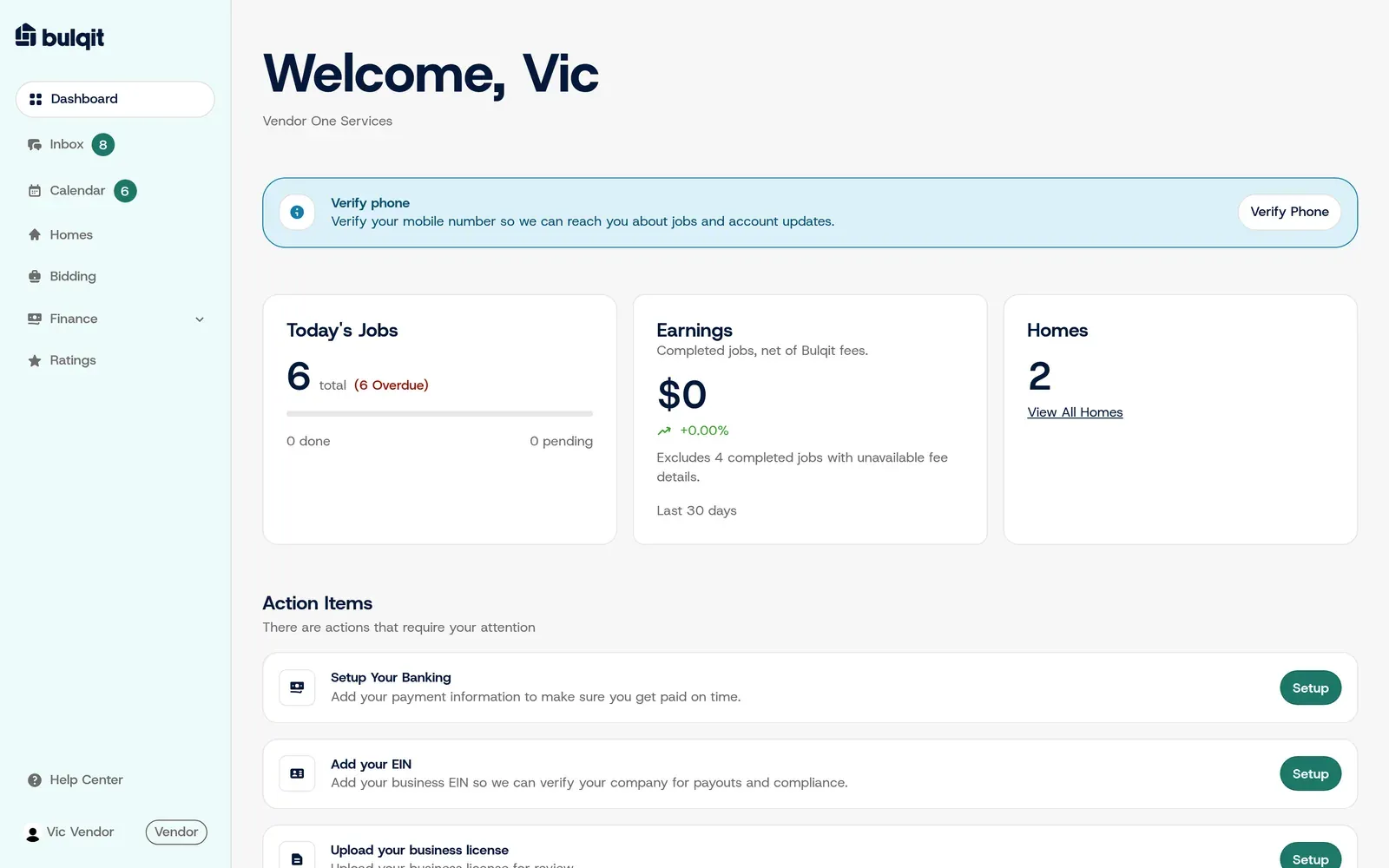Follow the View All Homes link
The image size is (1389, 868).
pyautogui.click(x=1075, y=412)
